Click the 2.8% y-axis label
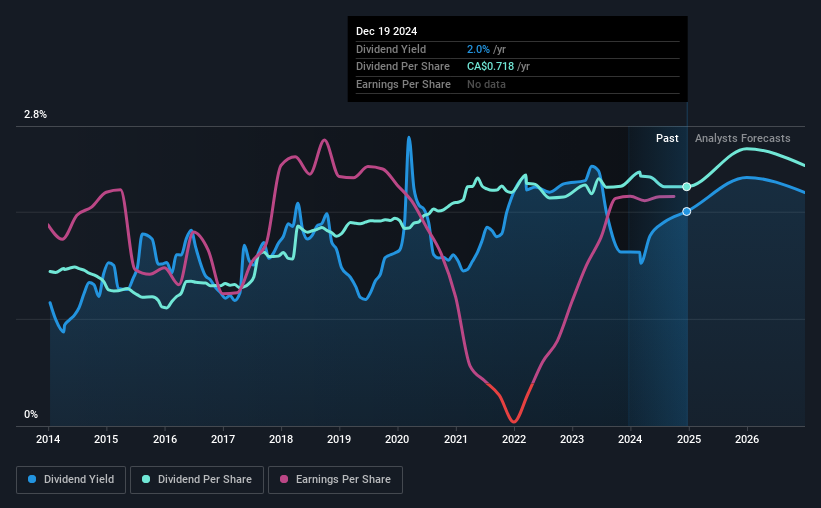 [35, 115]
